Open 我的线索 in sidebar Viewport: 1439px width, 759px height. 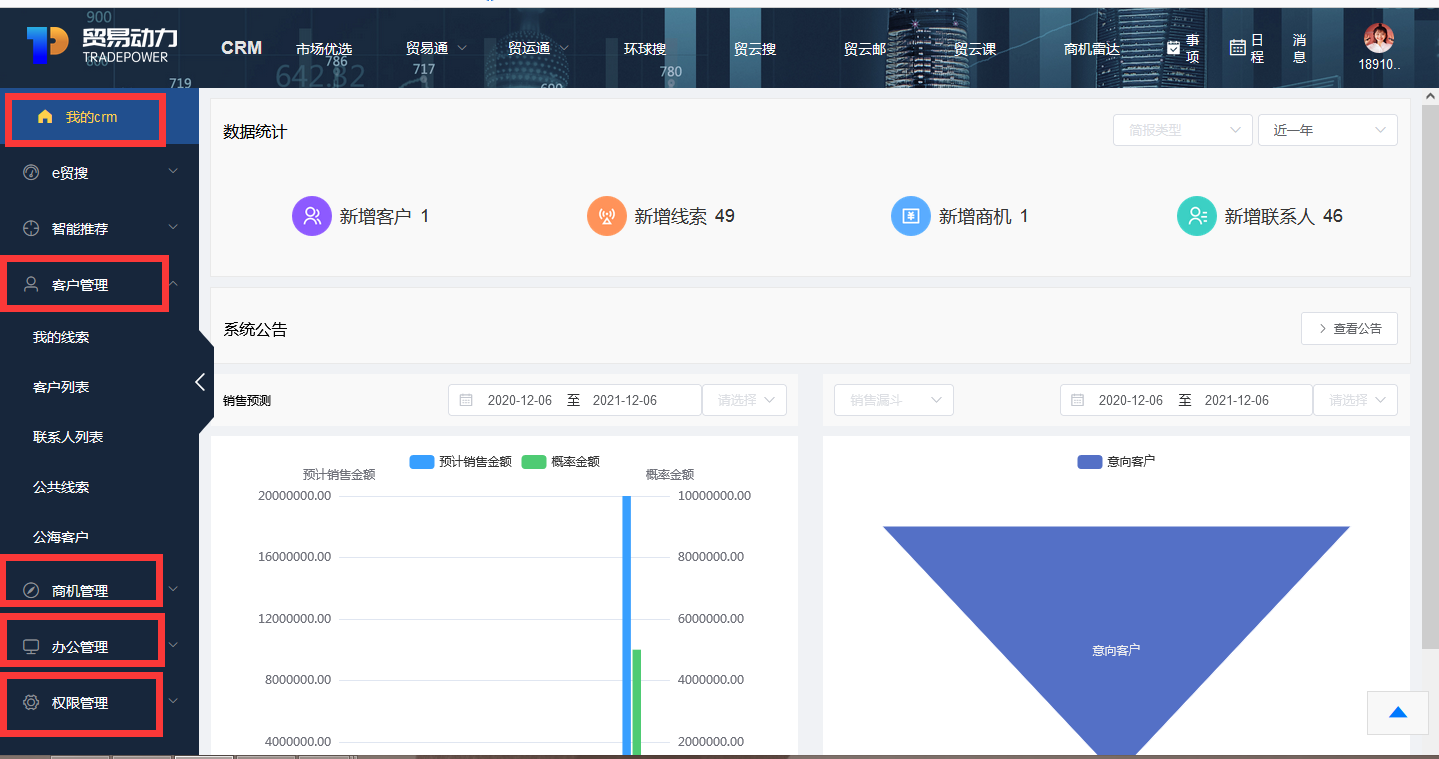pos(61,337)
